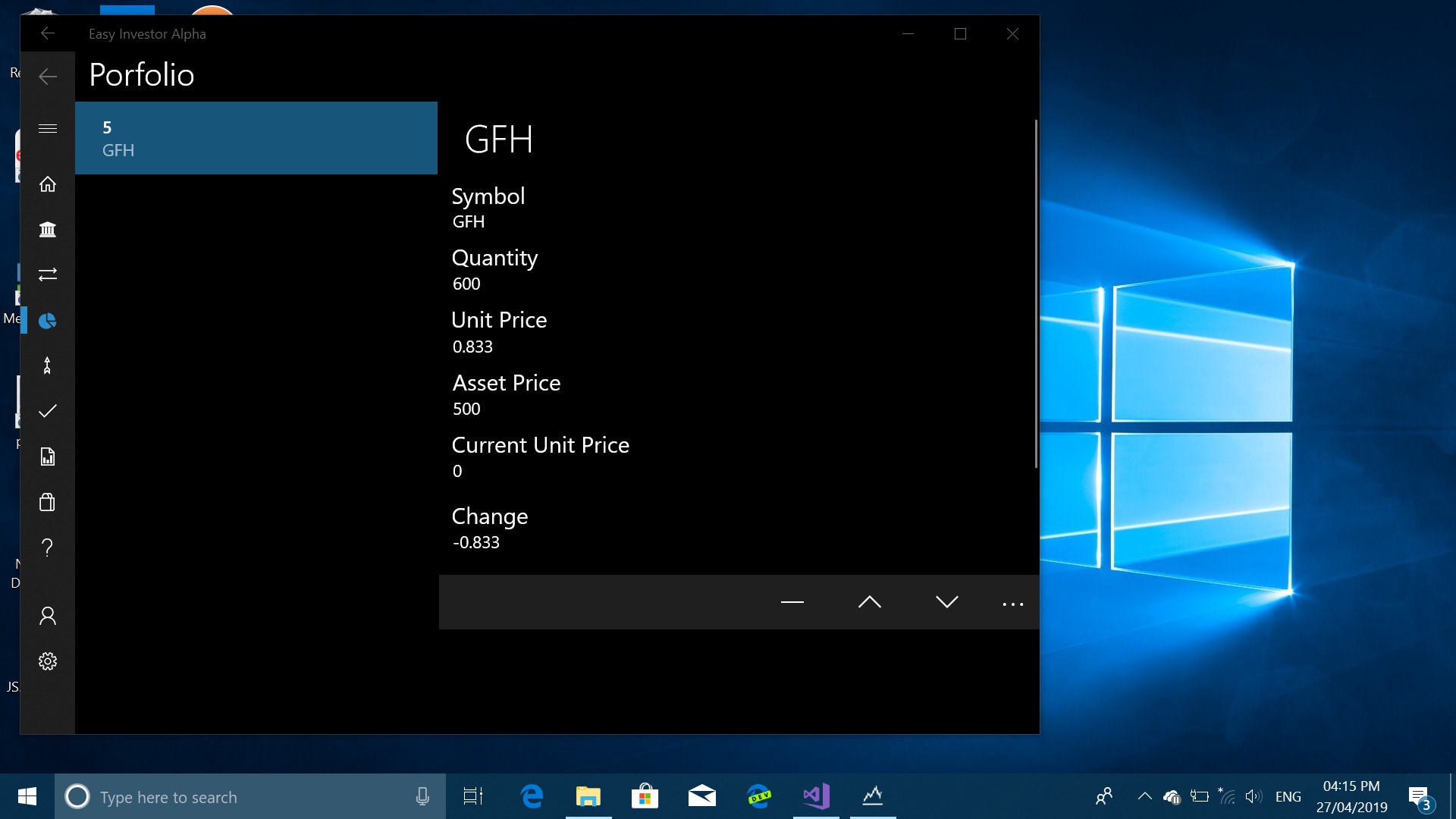Open the checkmark icon in sidebar
The width and height of the screenshot is (1456, 819).
click(48, 411)
